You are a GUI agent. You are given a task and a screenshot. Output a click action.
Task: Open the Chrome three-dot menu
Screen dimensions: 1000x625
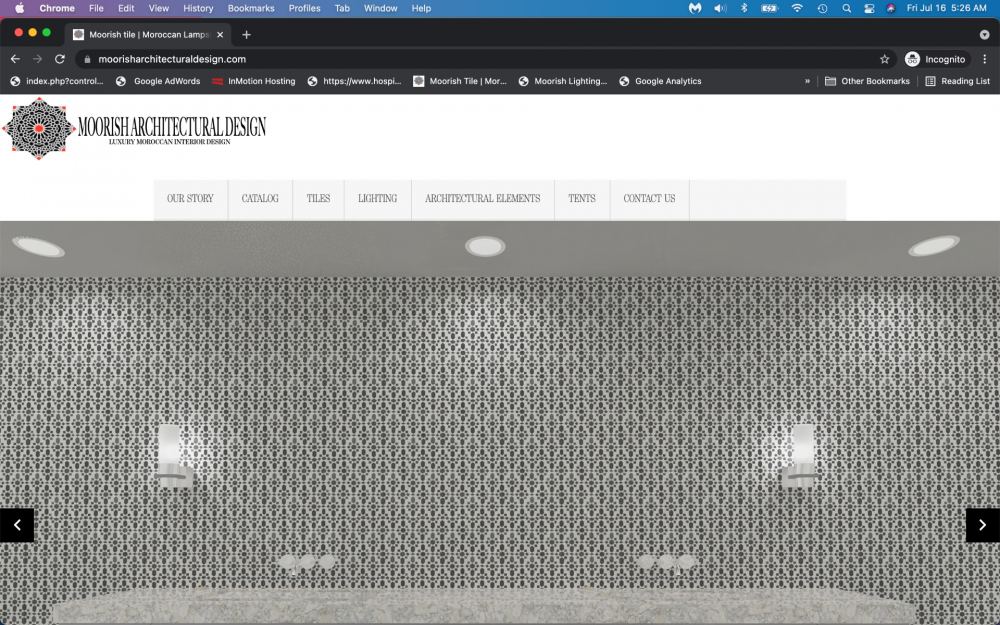tap(985, 58)
